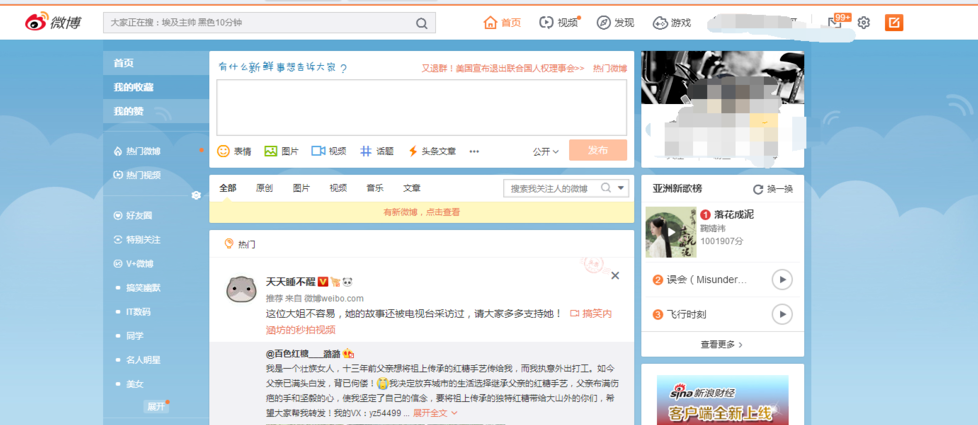
Task: Open feed search dropdown arrow
Action: [x=621, y=188]
